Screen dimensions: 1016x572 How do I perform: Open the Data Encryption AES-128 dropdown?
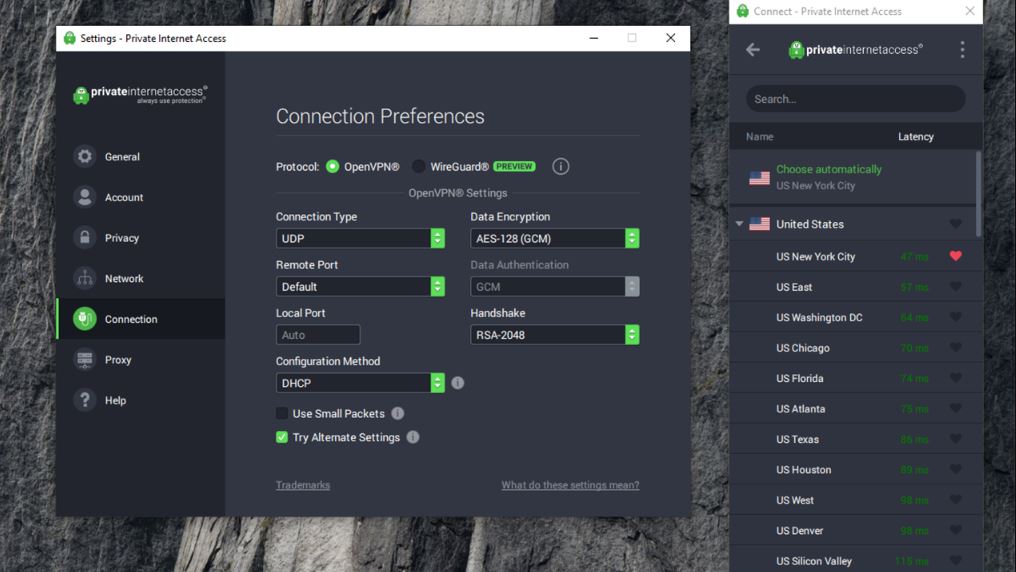[555, 238]
